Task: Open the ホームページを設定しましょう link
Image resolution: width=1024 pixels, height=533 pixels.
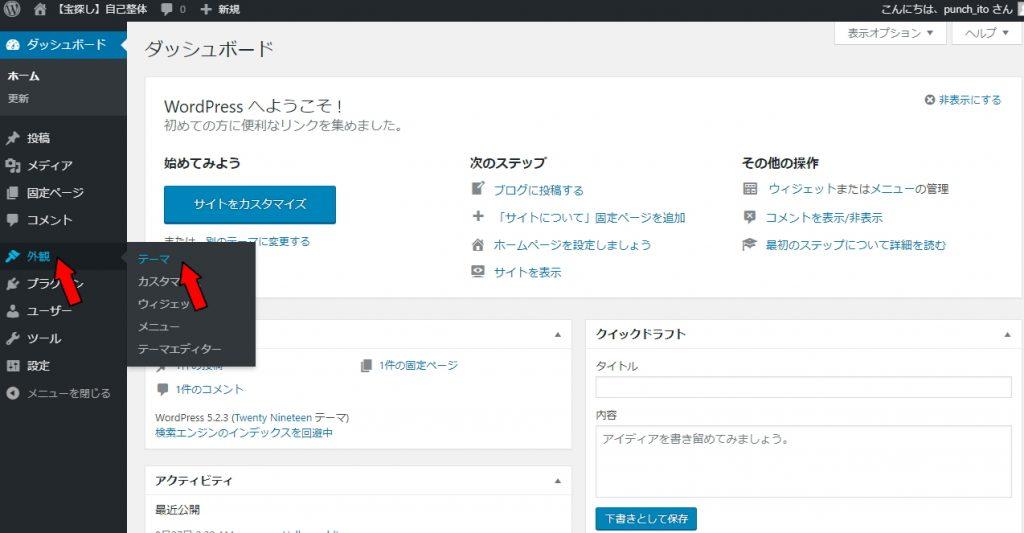Action: point(573,245)
